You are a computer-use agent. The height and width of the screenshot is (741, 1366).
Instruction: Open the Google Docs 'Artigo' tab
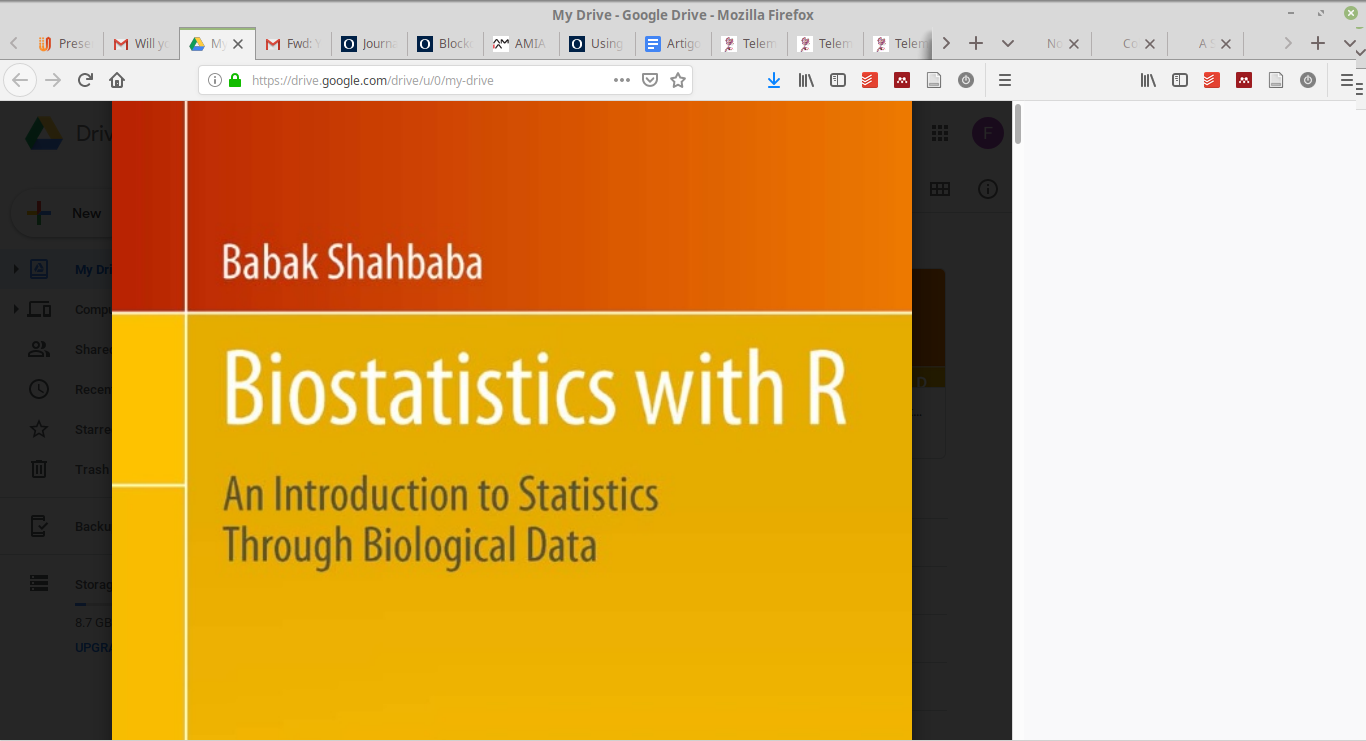pyautogui.click(x=674, y=44)
